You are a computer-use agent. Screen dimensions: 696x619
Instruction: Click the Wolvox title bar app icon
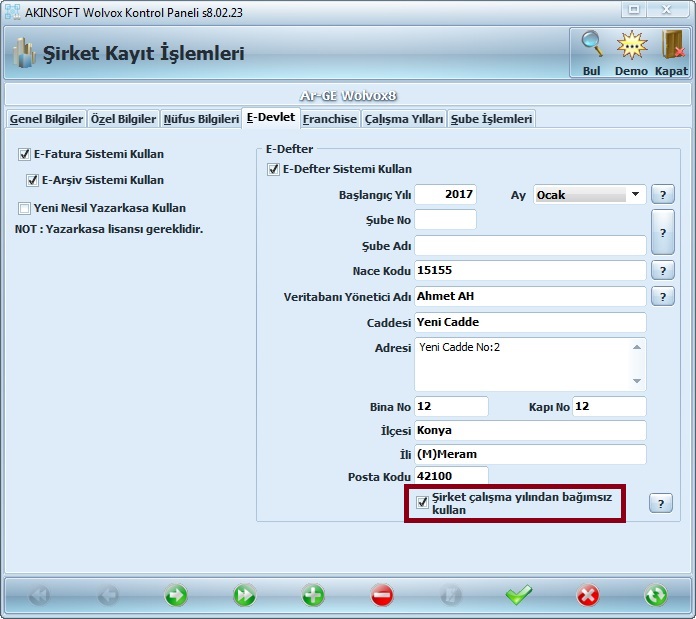point(12,12)
